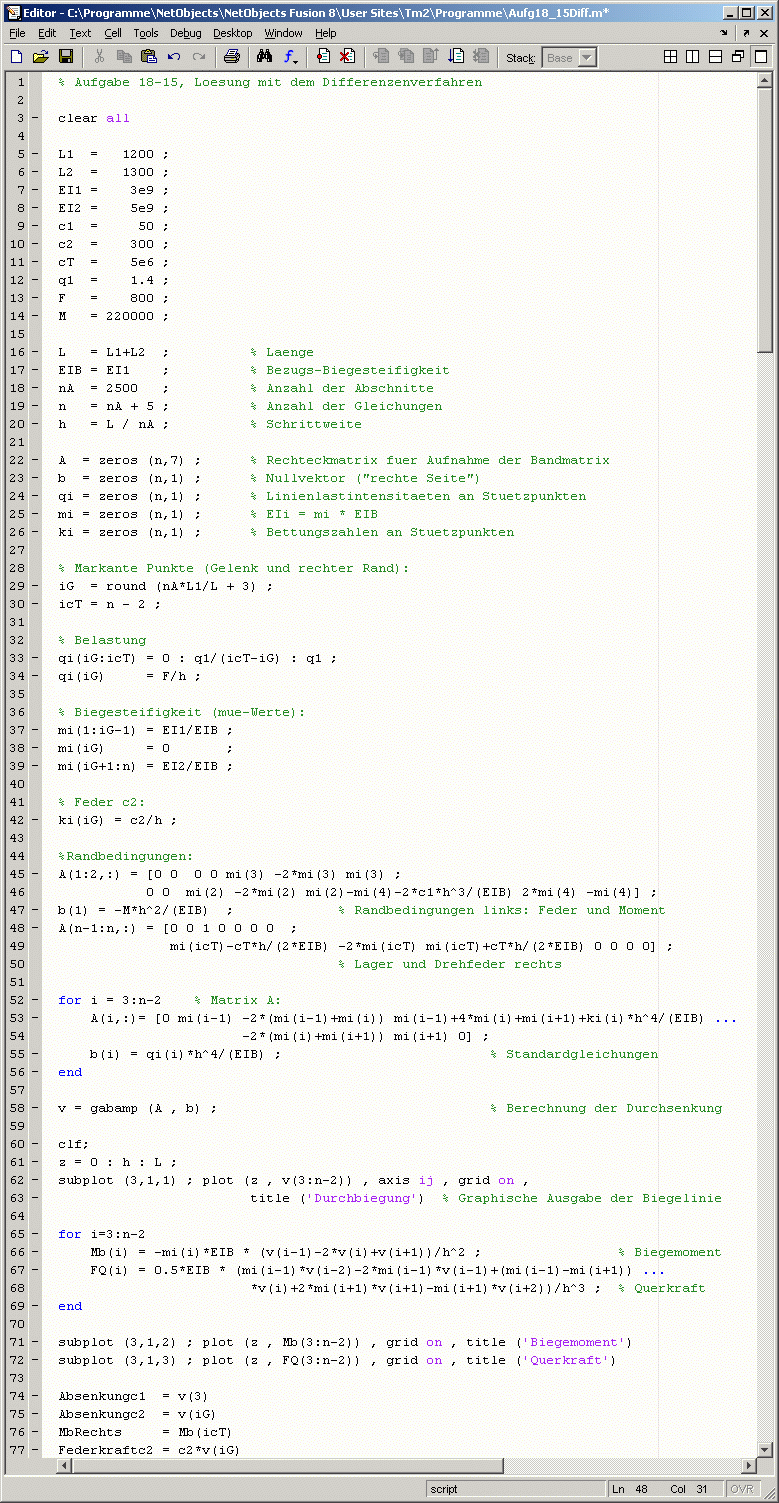The image size is (779, 1503).
Task: Click the clear breakpoints icon with red X
Action: 347,57
